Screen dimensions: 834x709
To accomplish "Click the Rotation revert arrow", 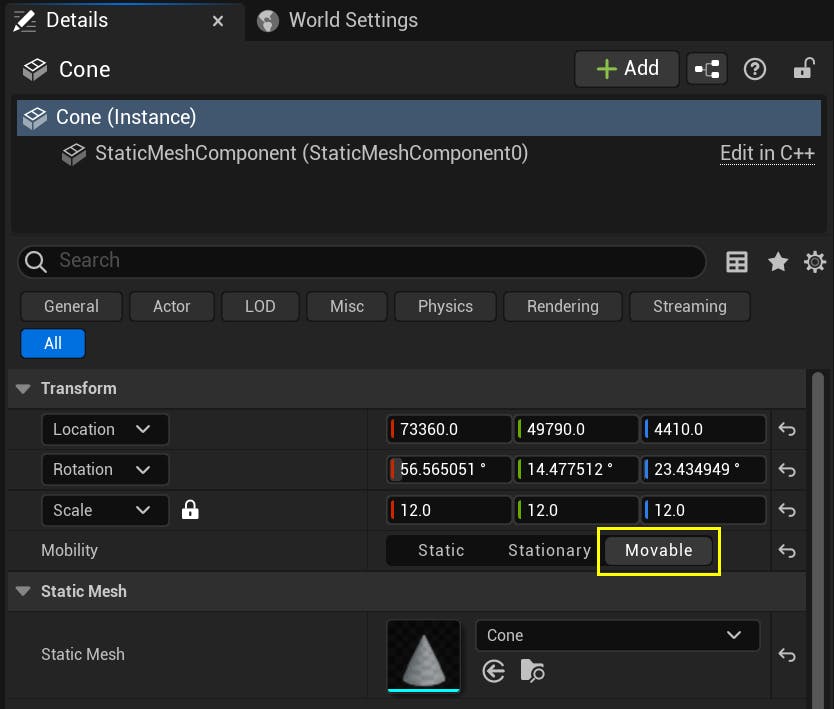I will [x=788, y=470].
